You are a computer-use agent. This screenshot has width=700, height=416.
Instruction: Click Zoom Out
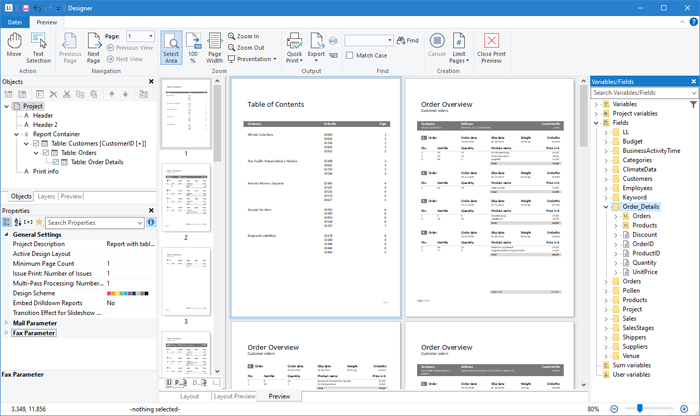[246, 47]
